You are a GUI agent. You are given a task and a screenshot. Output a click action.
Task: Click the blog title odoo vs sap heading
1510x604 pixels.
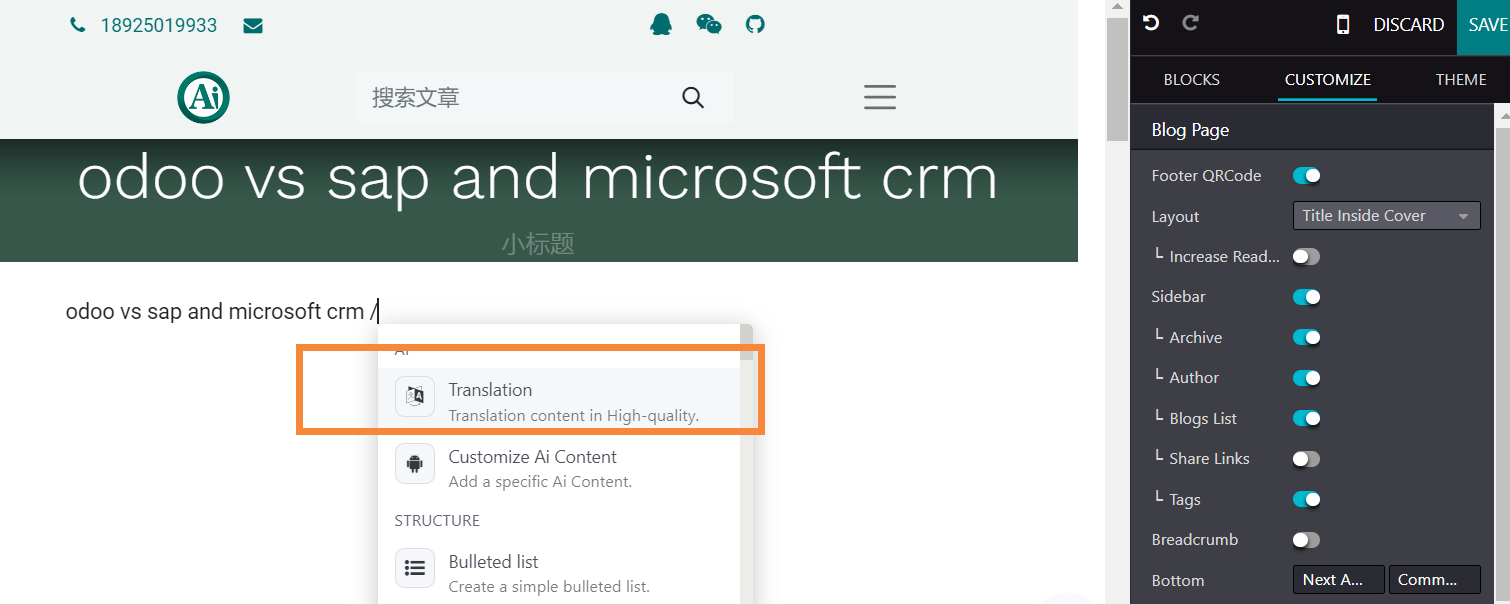[x=538, y=178]
